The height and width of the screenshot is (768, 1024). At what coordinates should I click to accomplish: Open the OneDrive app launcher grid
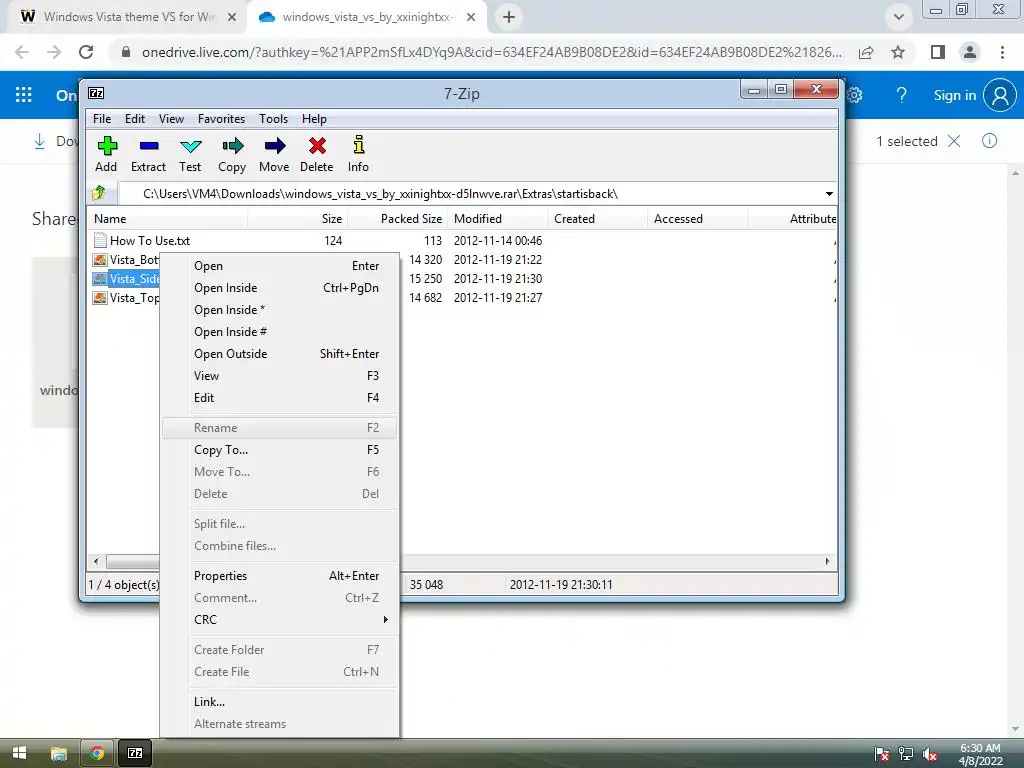pos(24,95)
